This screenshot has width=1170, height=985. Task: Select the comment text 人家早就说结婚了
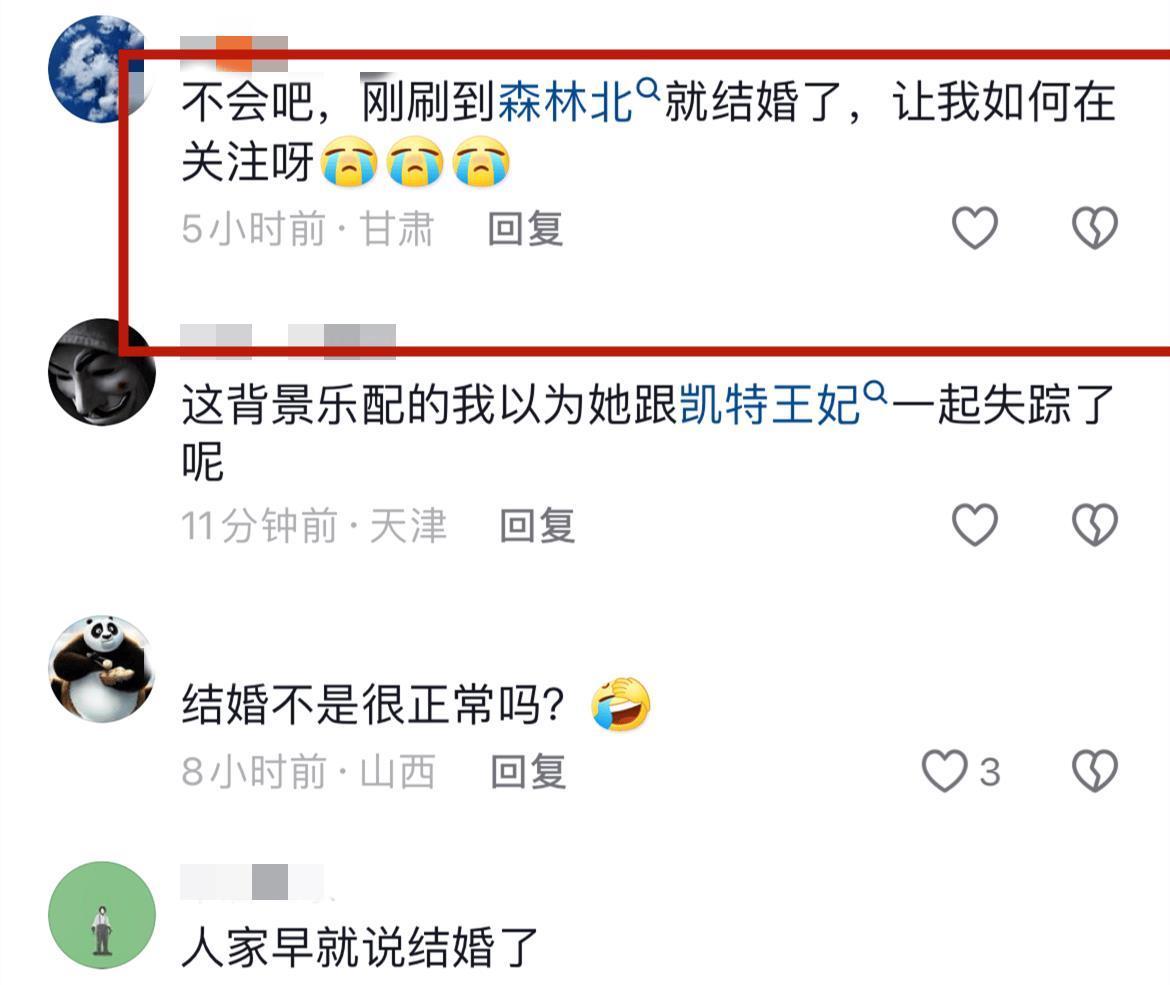point(360,947)
